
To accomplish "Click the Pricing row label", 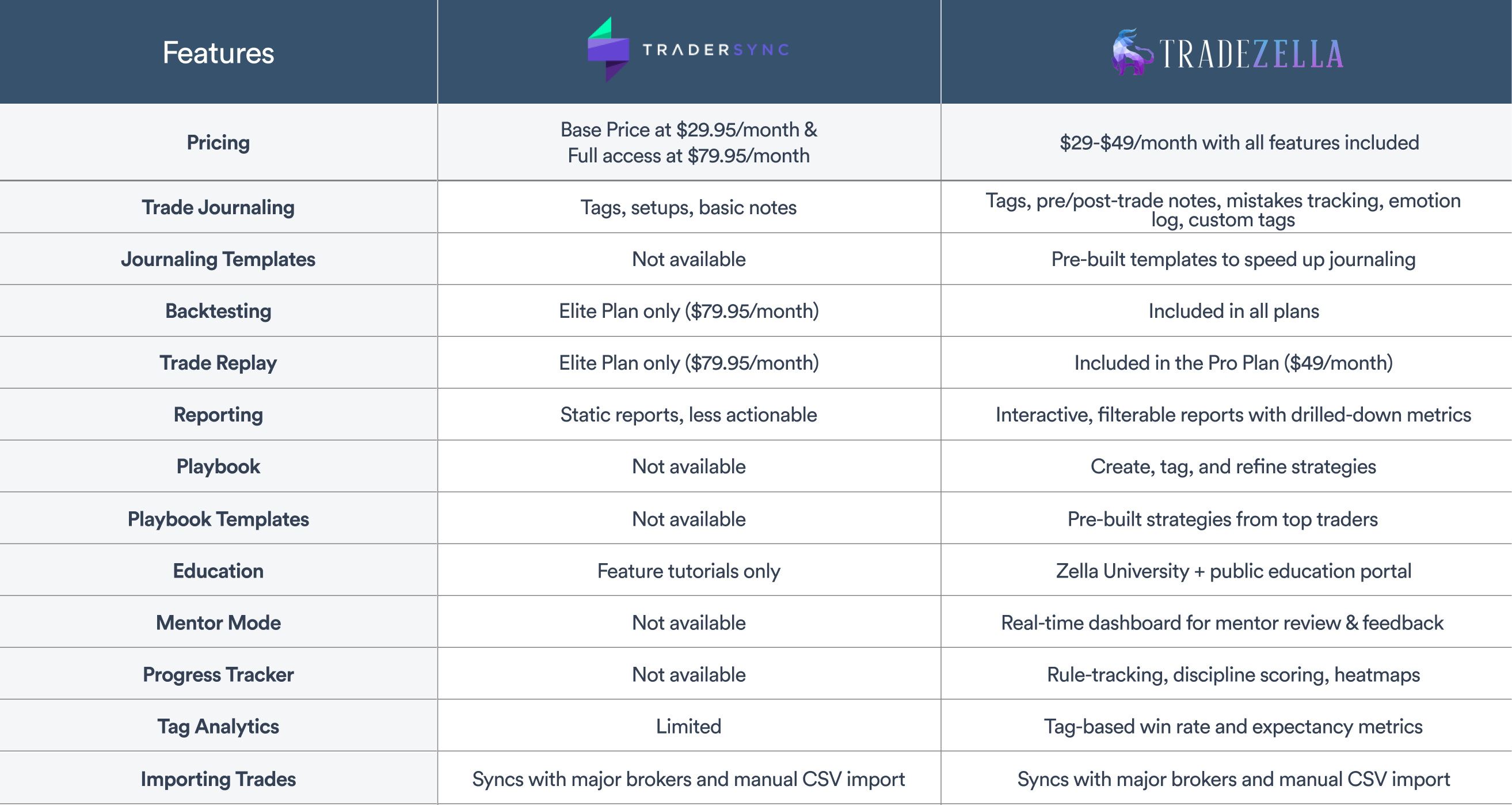I will click(x=218, y=143).
